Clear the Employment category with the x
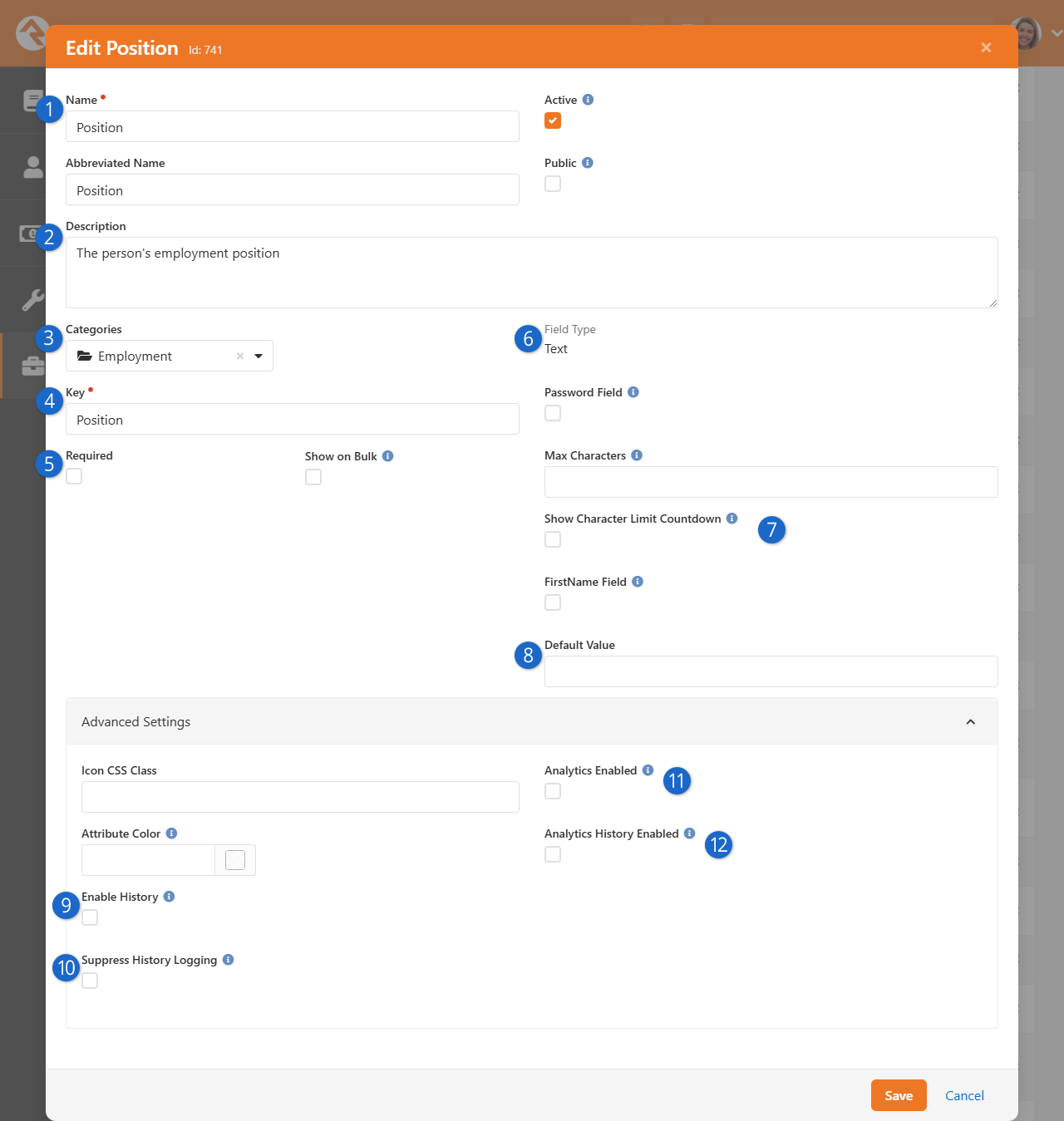Image resolution: width=1064 pixels, height=1121 pixels. 240,356
